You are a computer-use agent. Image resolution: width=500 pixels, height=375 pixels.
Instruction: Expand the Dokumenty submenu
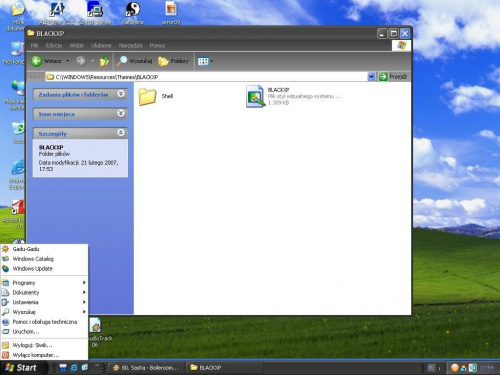tap(44, 292)
